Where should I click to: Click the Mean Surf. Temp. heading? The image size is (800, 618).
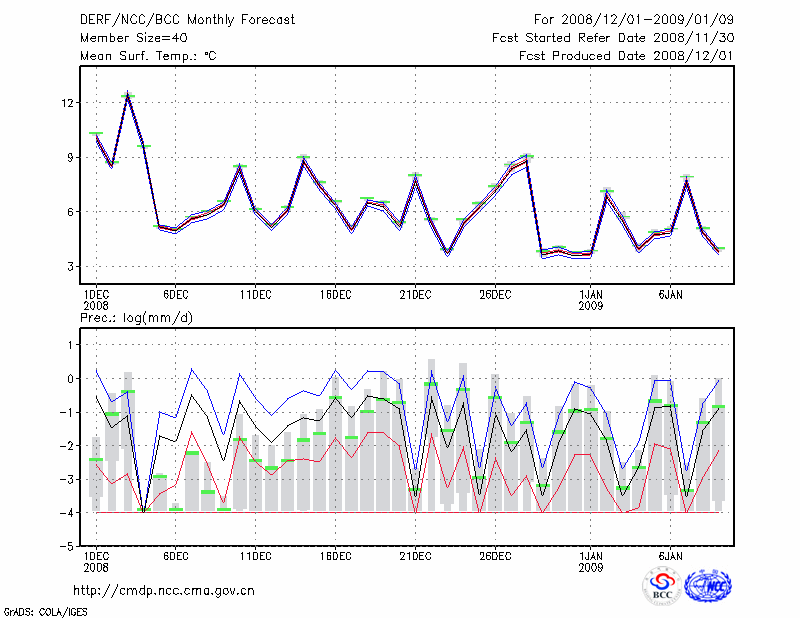point(148,56)
